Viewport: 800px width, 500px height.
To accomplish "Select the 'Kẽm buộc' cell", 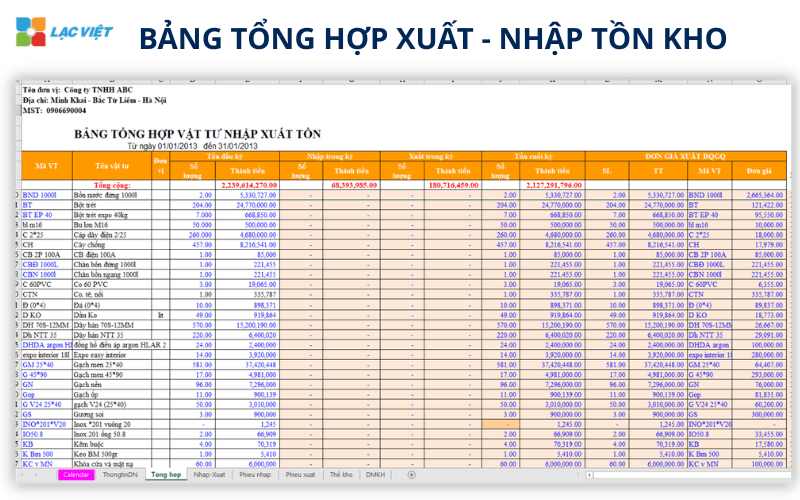I will [112, 444].
